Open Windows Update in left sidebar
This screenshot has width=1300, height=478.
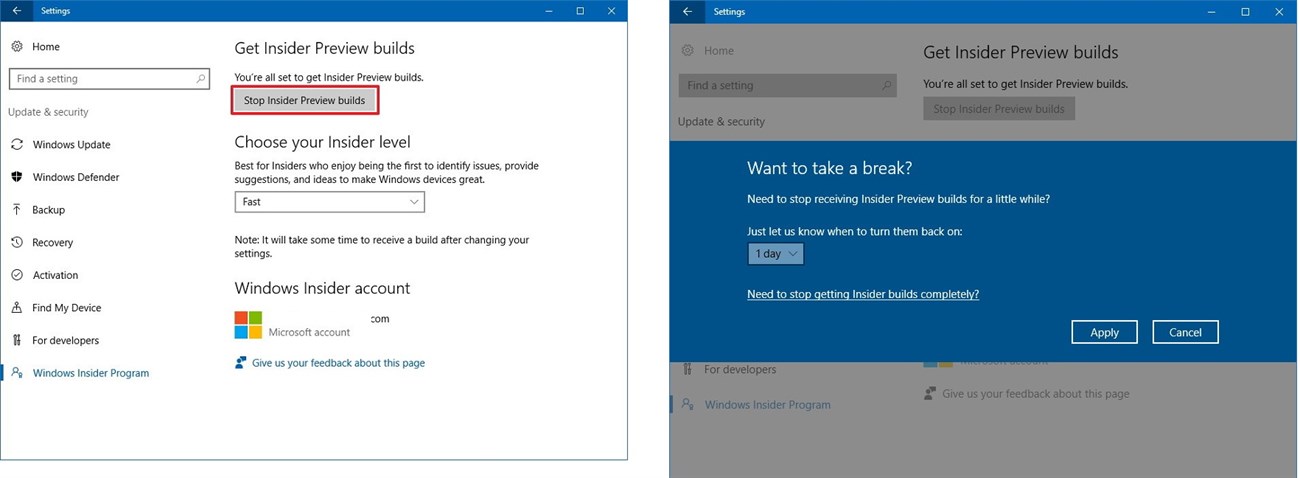click(x=71, y=145)
